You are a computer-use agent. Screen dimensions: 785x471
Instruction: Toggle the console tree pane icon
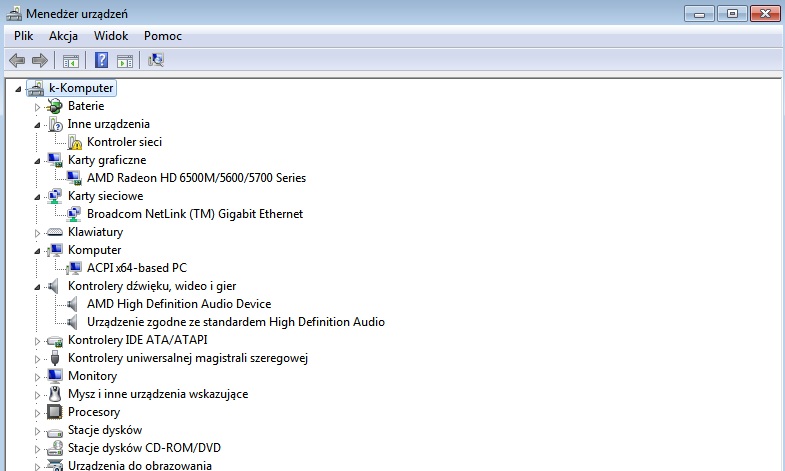coord(71,61)
